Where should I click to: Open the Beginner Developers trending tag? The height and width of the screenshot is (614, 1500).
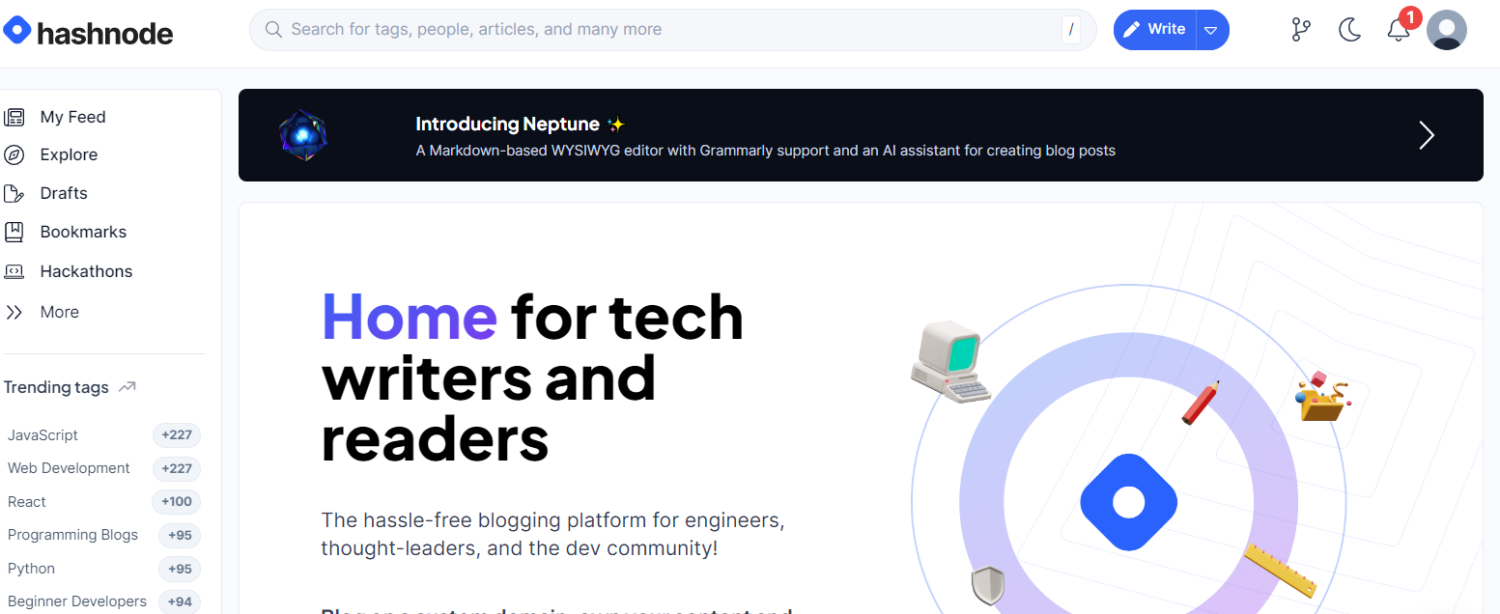(77, 601)
